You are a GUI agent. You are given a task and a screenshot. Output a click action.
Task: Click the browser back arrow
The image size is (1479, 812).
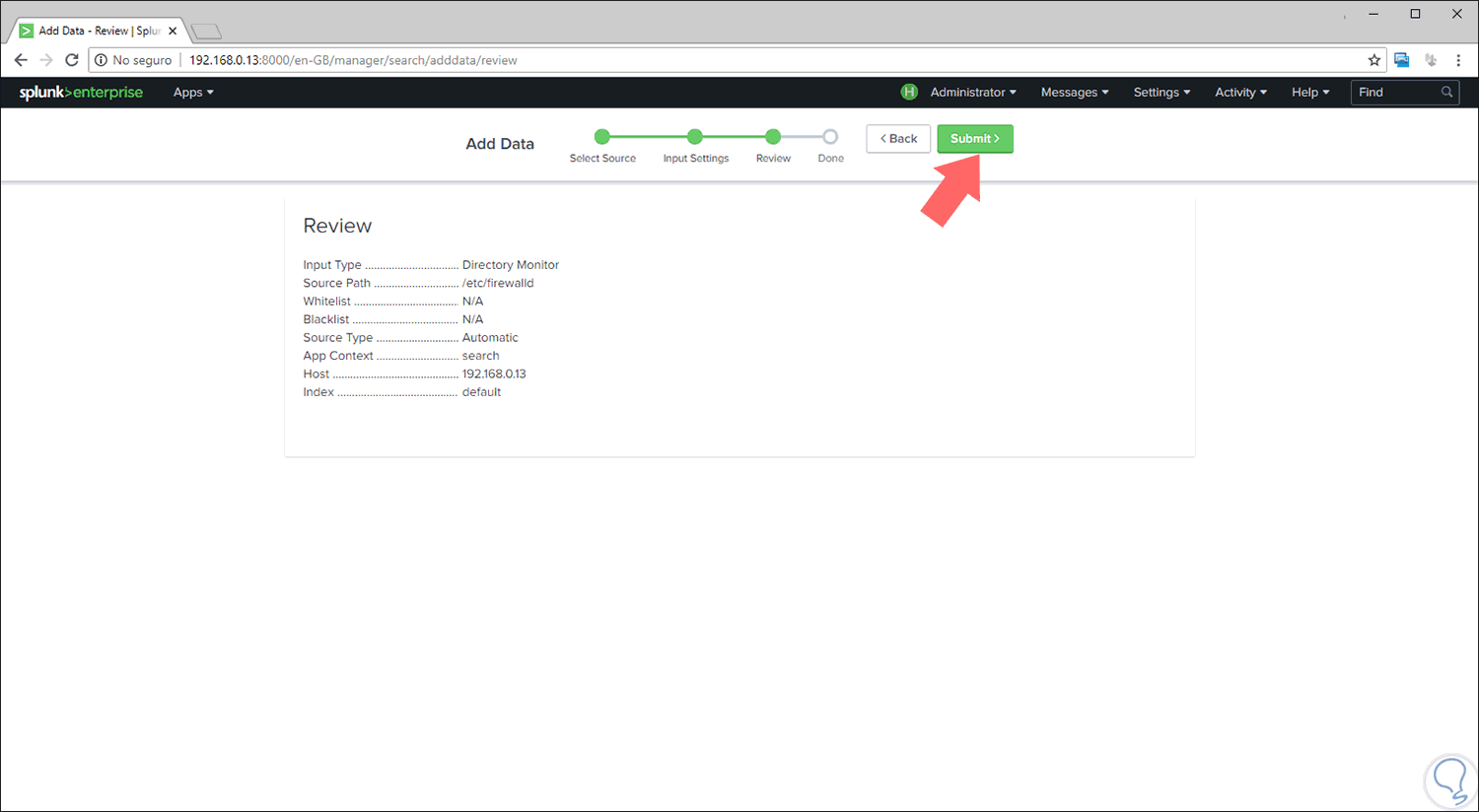tap(21, 59)
